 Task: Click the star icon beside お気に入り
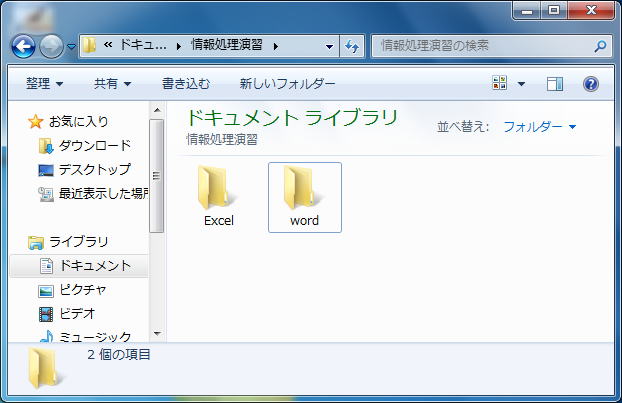[35, 121]
